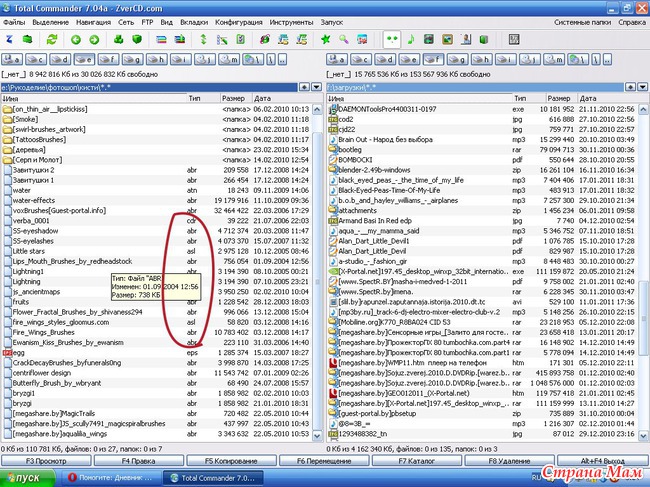Refresh panels with green arrows icon
The image size is (650, 487).
click(52, 39)
